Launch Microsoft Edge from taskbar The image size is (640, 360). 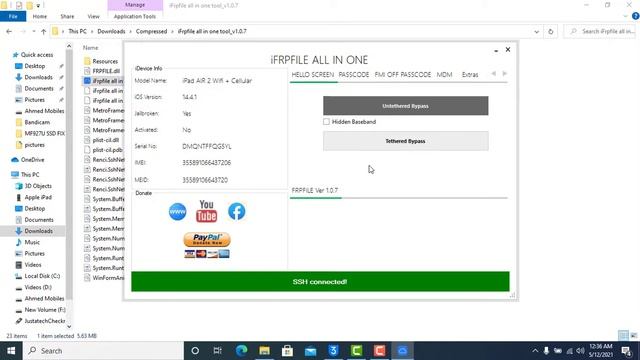(x=241, y=351)
